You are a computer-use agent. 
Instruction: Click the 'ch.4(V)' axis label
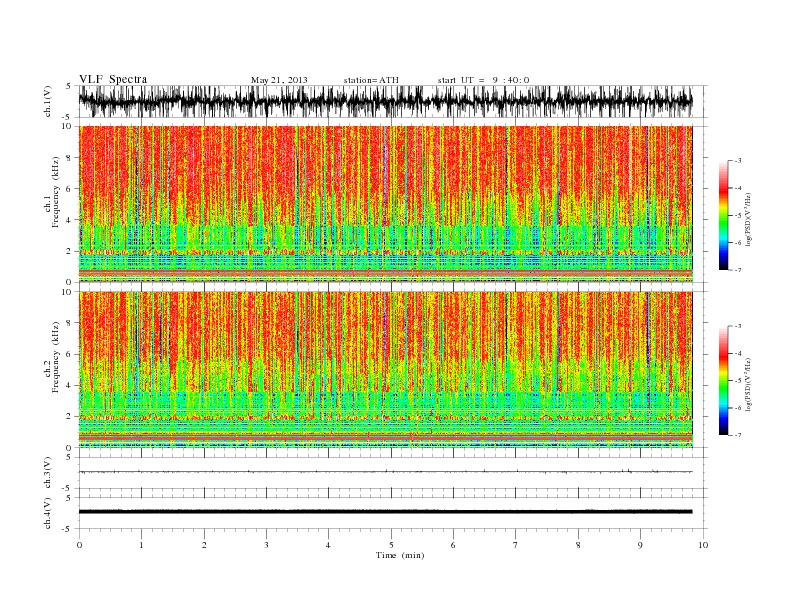[48, 513]
